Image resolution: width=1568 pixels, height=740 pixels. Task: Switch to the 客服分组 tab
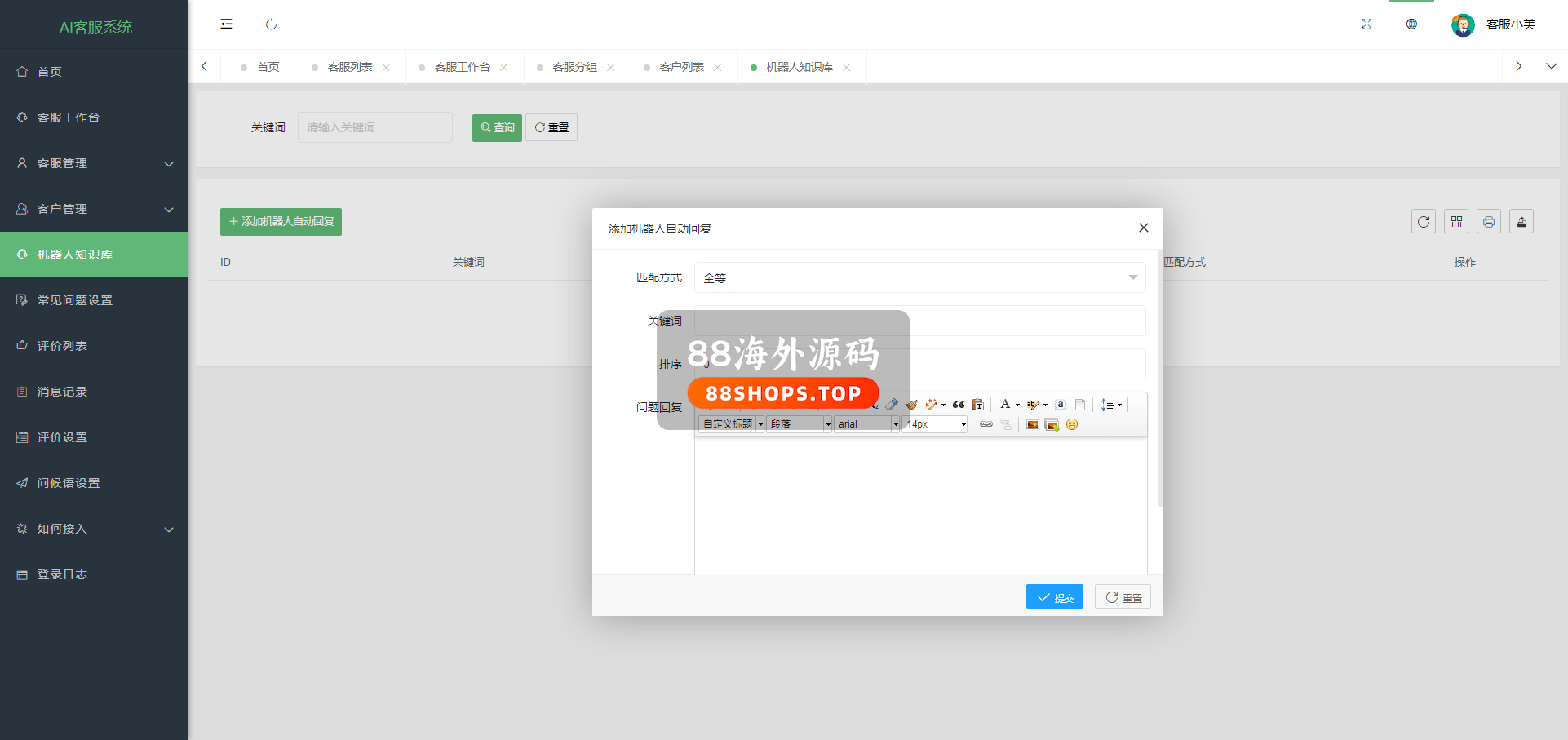pyautogui.click(x=574, y=67)
